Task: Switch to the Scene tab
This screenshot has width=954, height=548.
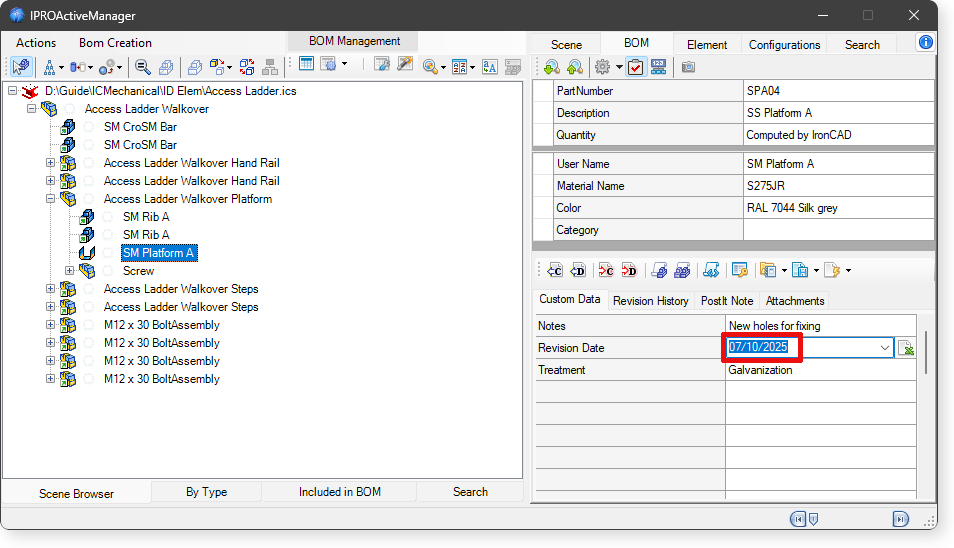Action: pyautogui.click(x=566, y=44)
